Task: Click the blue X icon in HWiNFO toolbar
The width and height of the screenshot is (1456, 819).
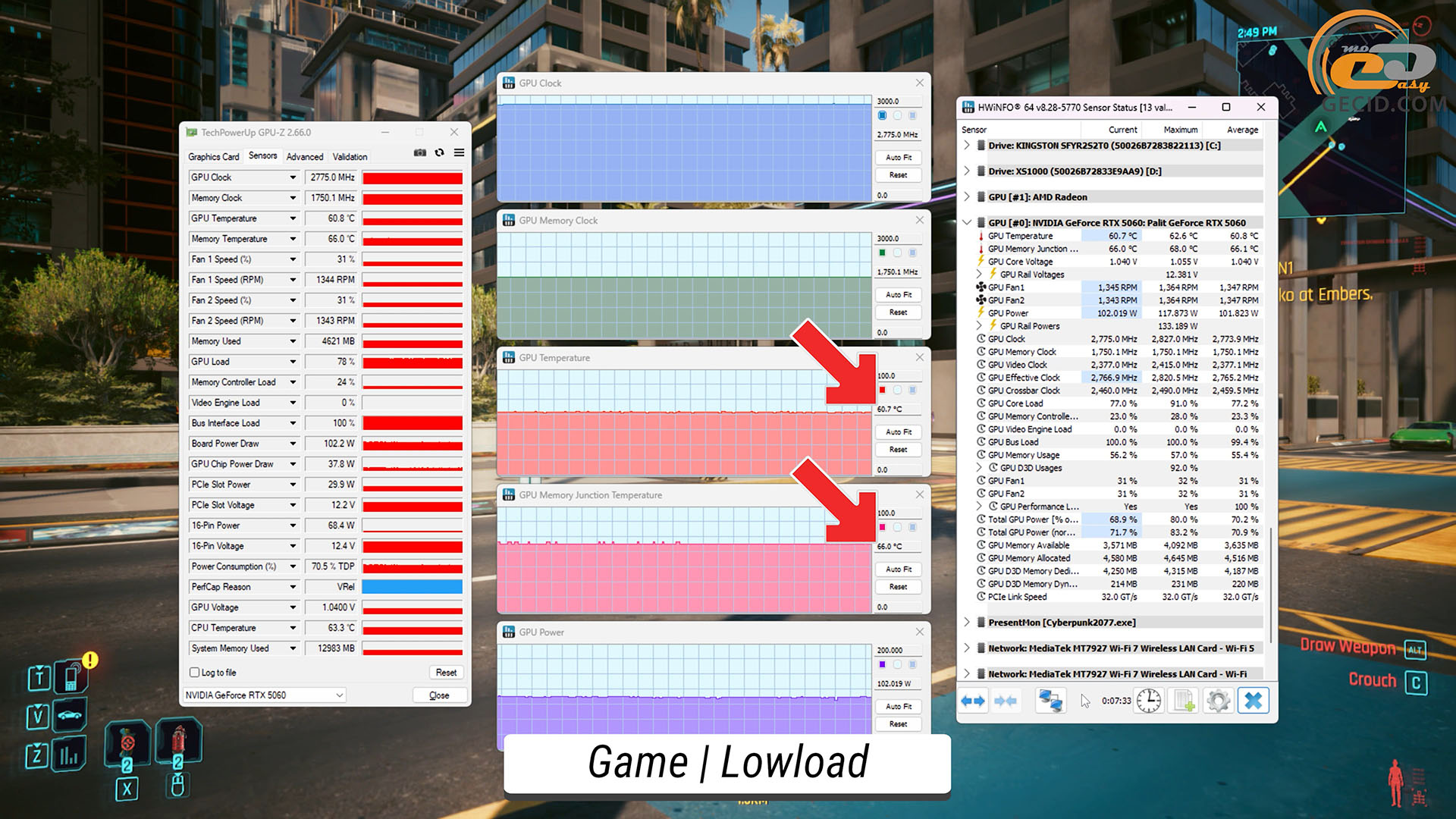Action: tap(1254, 701)
